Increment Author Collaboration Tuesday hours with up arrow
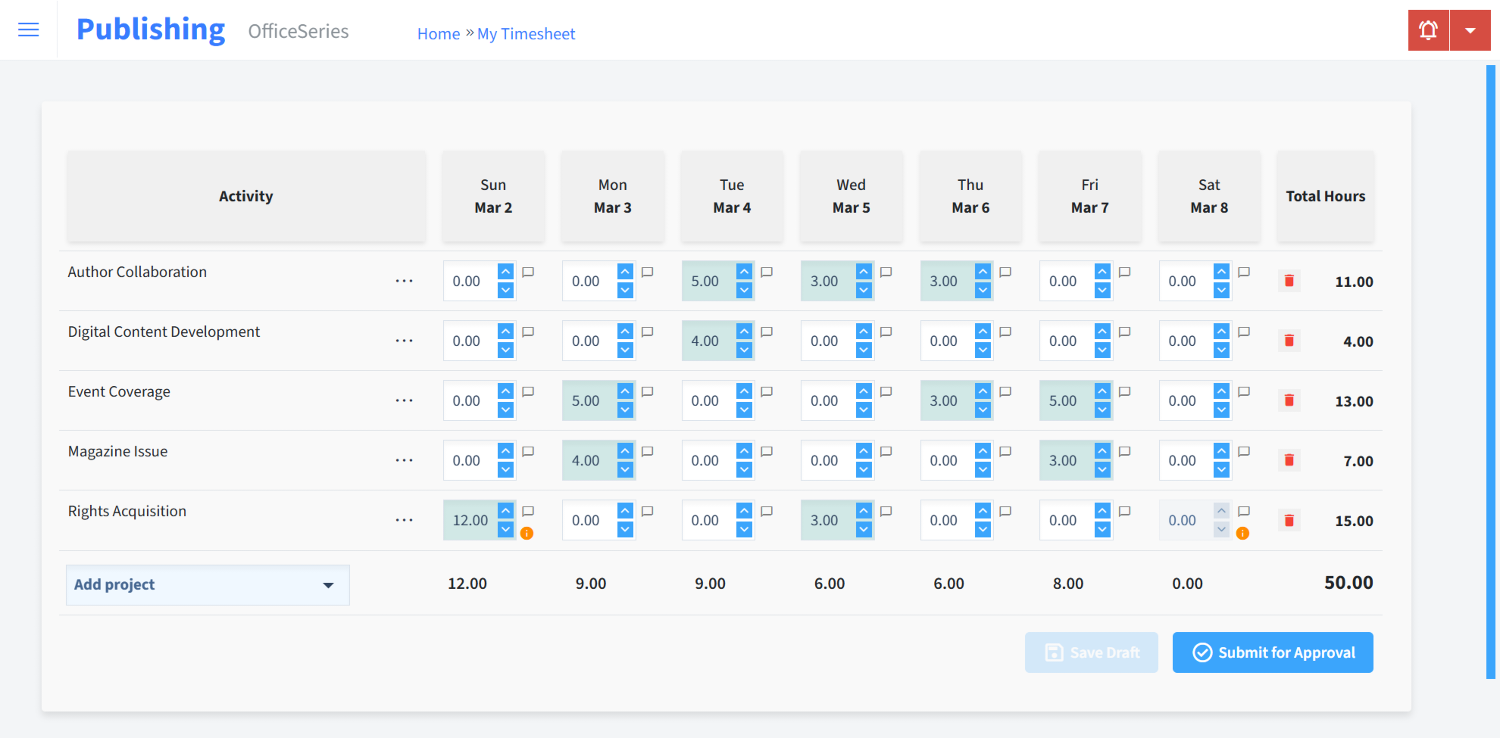The image size is (1500, 738). [x=744, y=273]
